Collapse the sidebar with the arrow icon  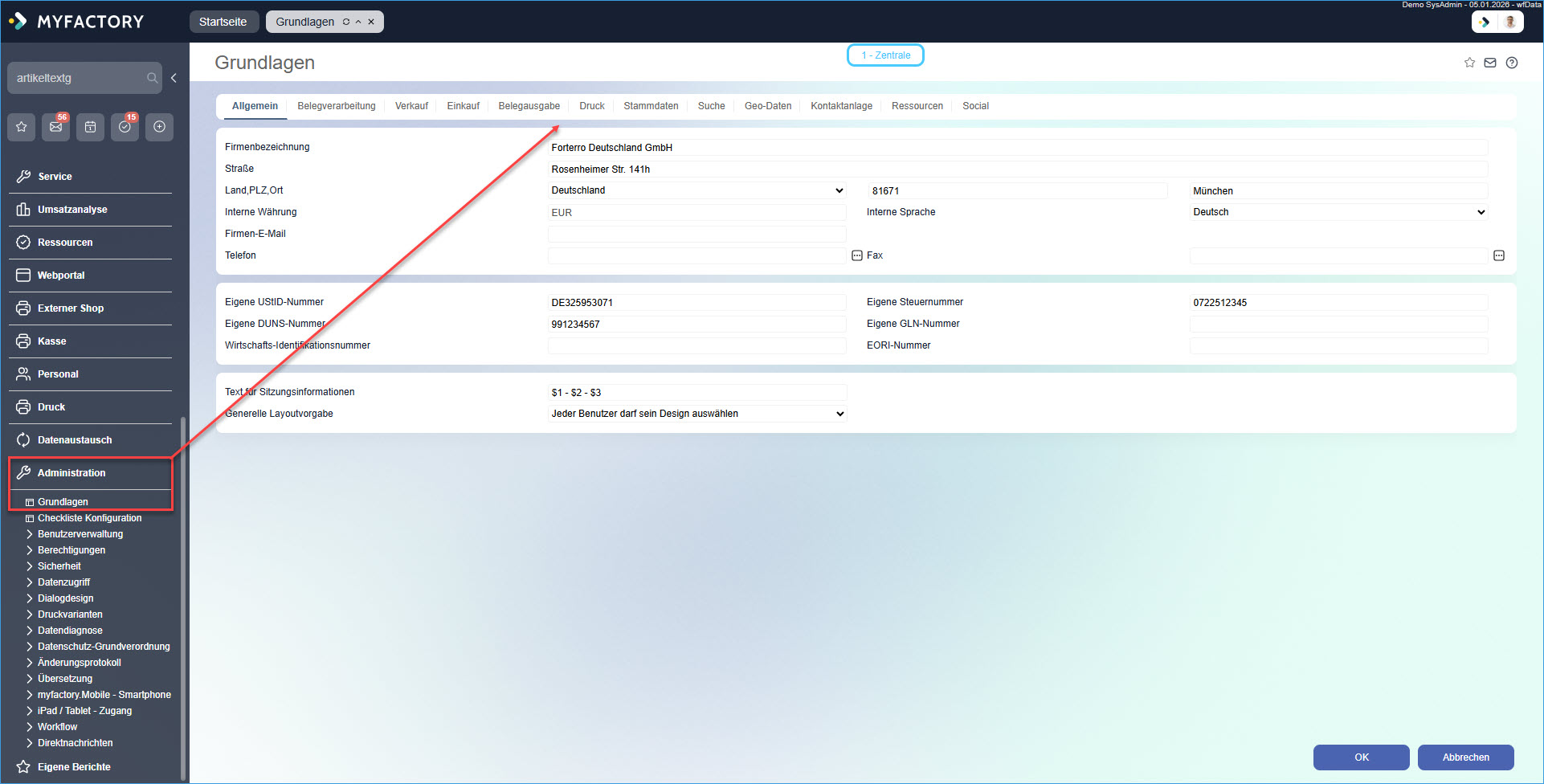[174, 78]
